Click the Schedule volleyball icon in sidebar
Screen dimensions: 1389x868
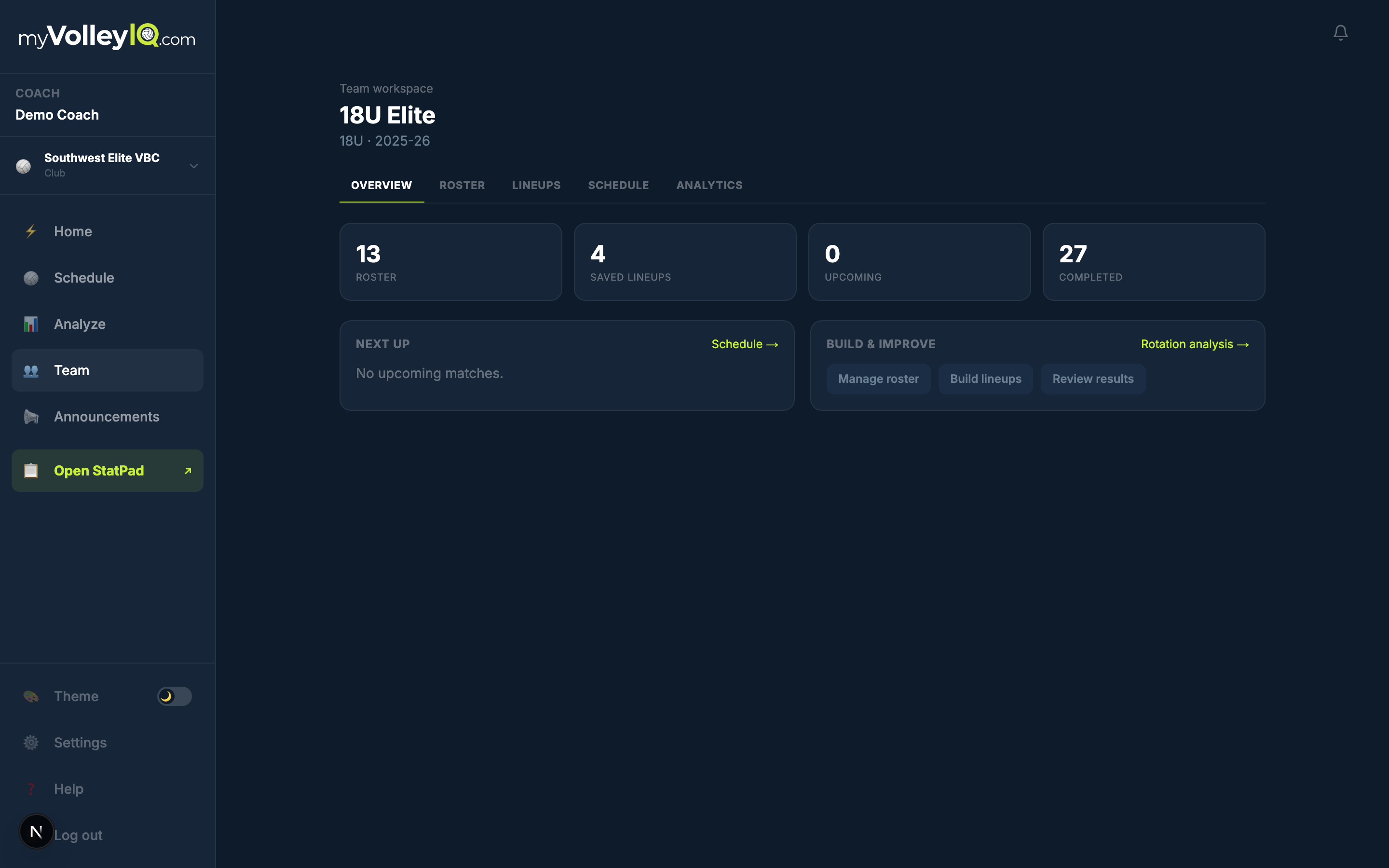coord(31,278)
